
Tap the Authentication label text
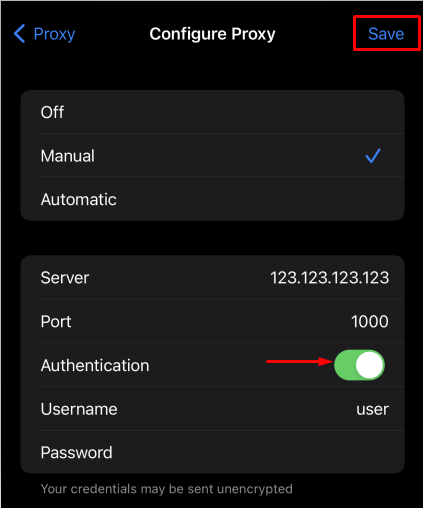click(95, 365)
